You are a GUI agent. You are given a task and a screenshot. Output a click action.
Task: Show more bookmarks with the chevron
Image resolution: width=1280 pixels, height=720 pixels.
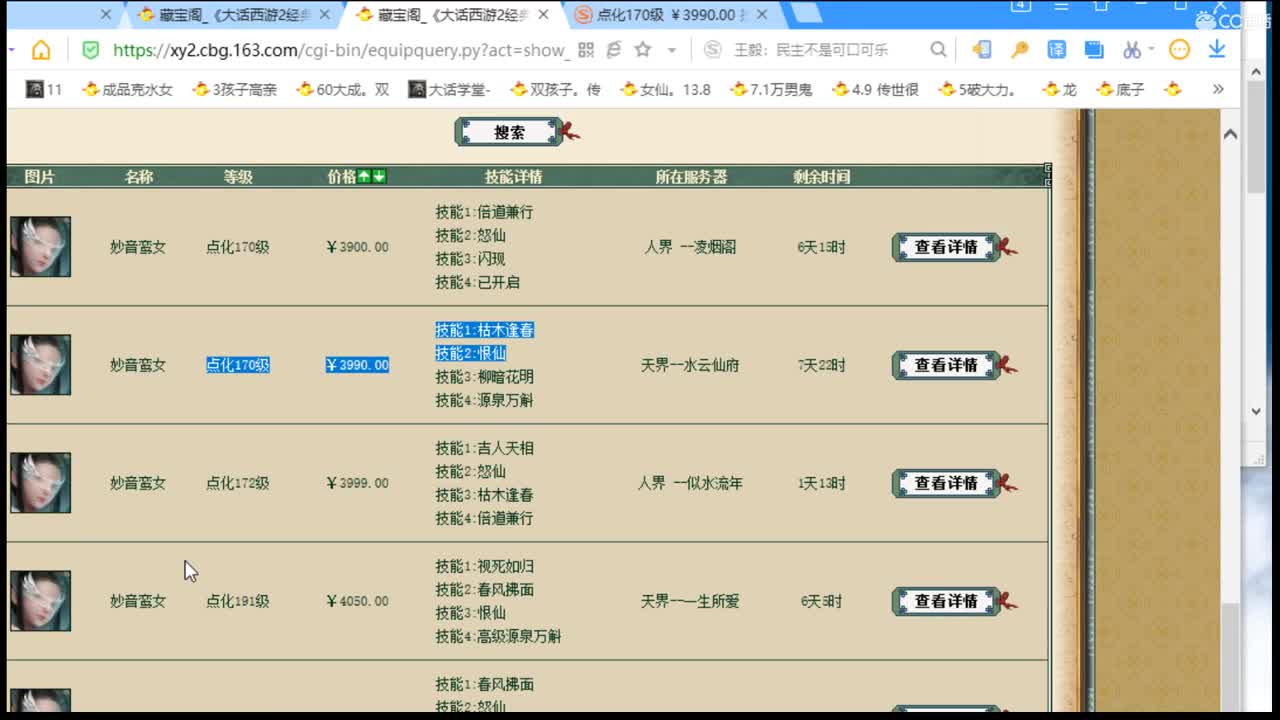tap(1217, 89)
